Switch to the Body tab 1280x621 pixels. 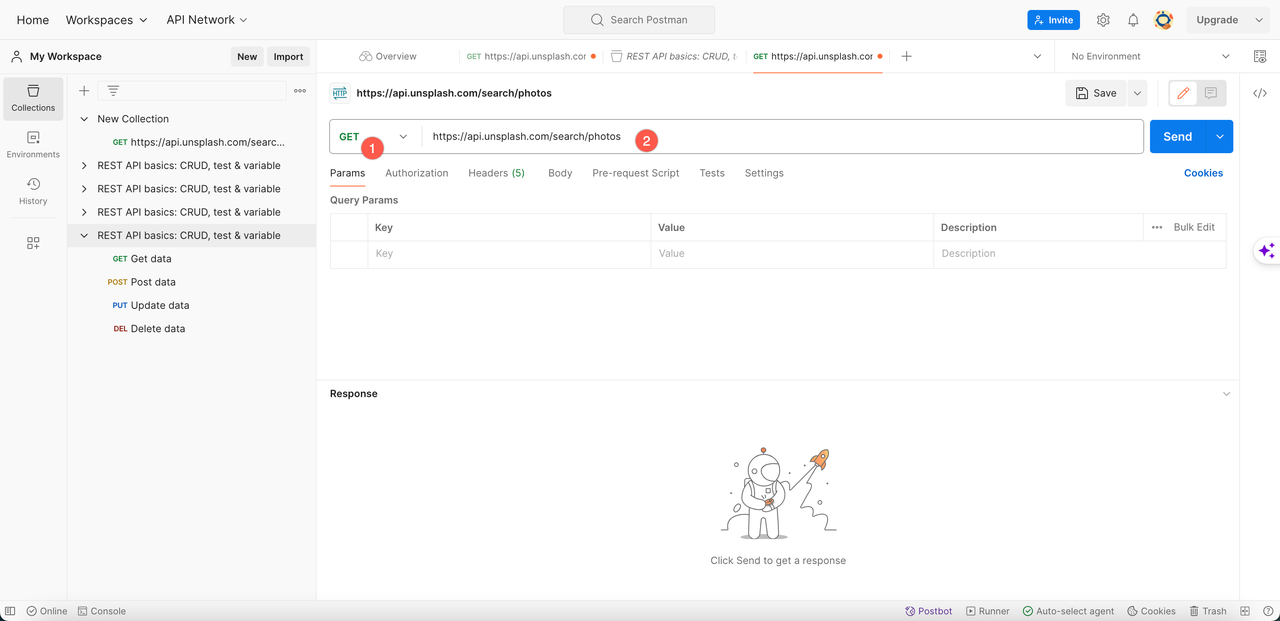click(560, 173)
